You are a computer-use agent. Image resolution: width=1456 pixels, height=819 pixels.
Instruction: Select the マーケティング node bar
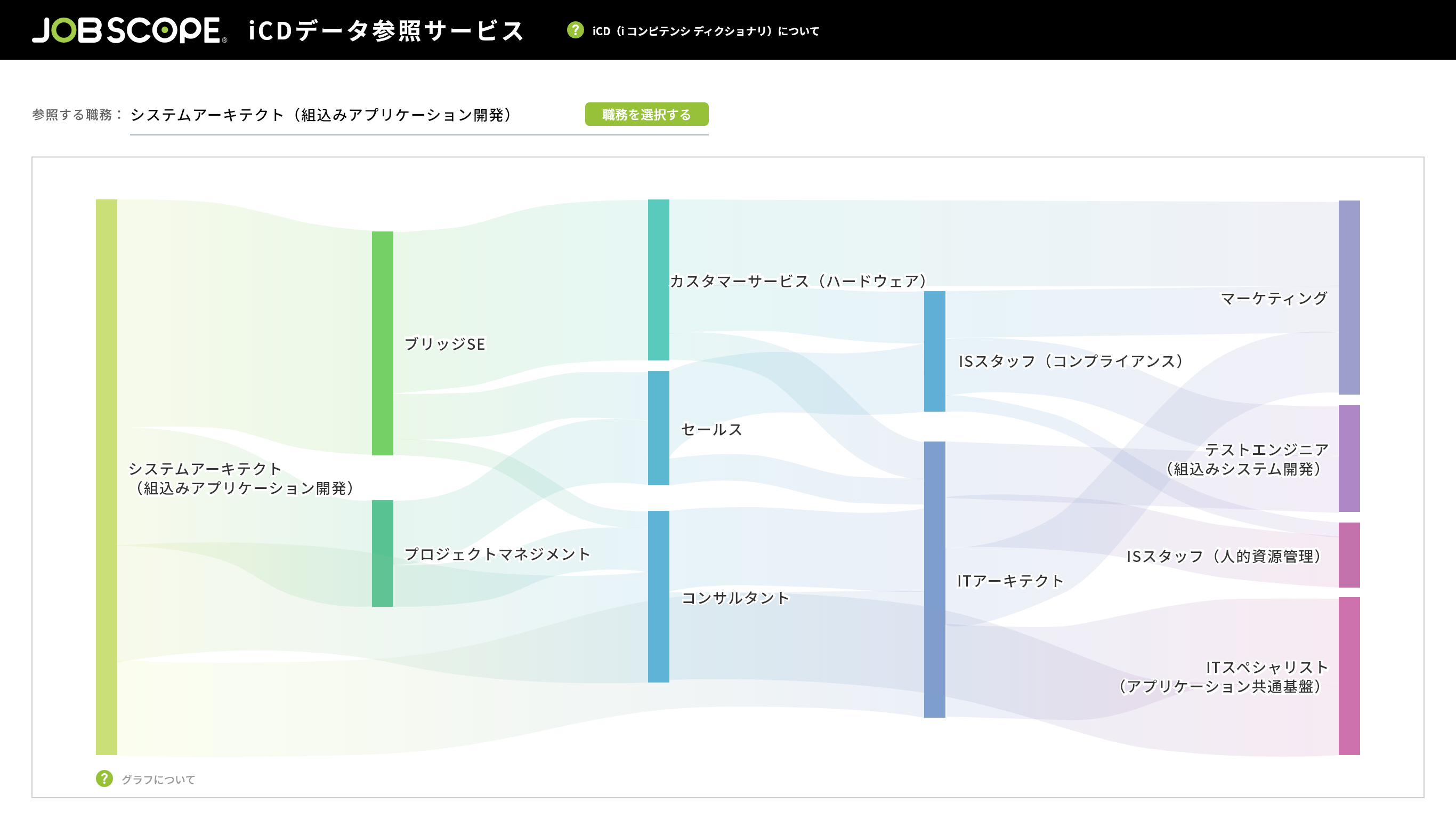(1349, 298)
